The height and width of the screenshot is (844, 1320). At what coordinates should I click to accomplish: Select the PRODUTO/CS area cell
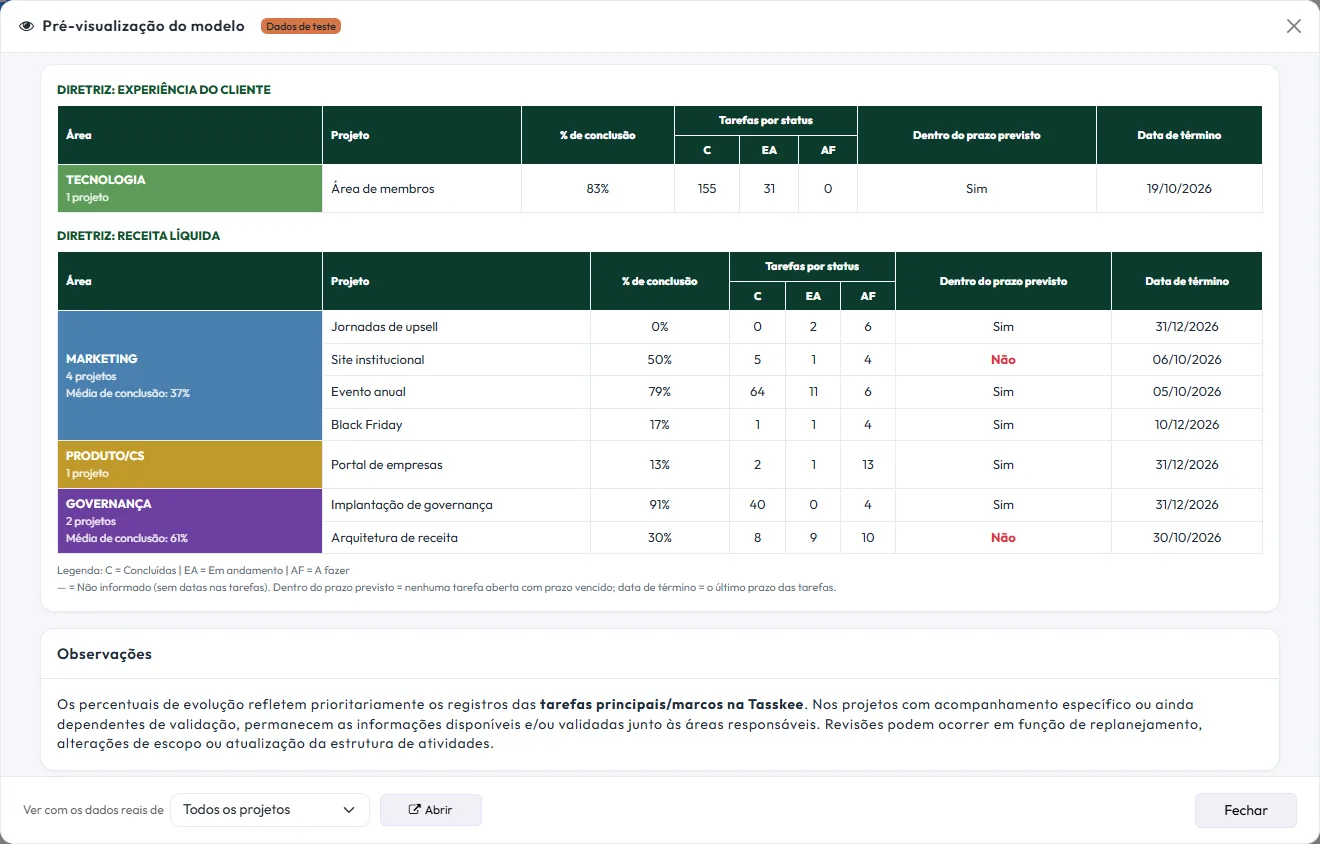[190, 464]
